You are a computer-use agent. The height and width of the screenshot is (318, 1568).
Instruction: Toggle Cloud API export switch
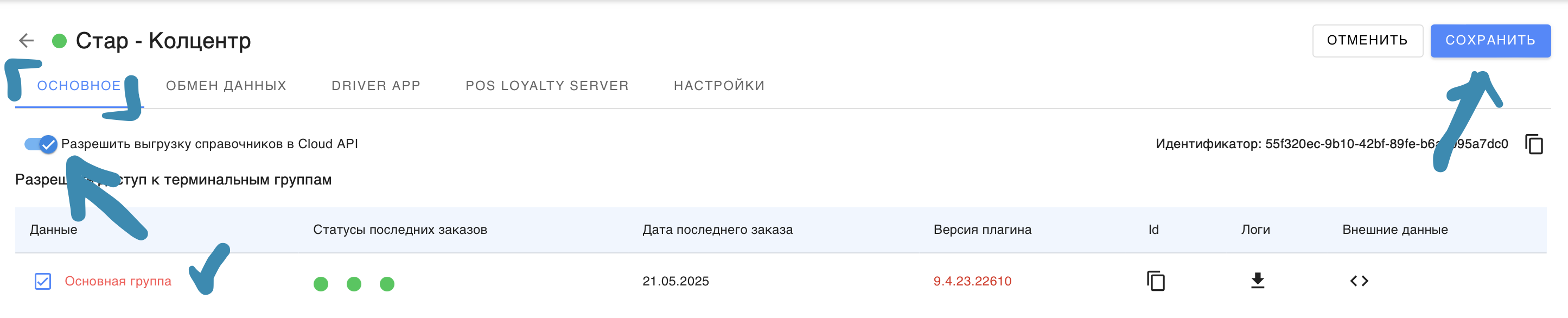(41, 144)
